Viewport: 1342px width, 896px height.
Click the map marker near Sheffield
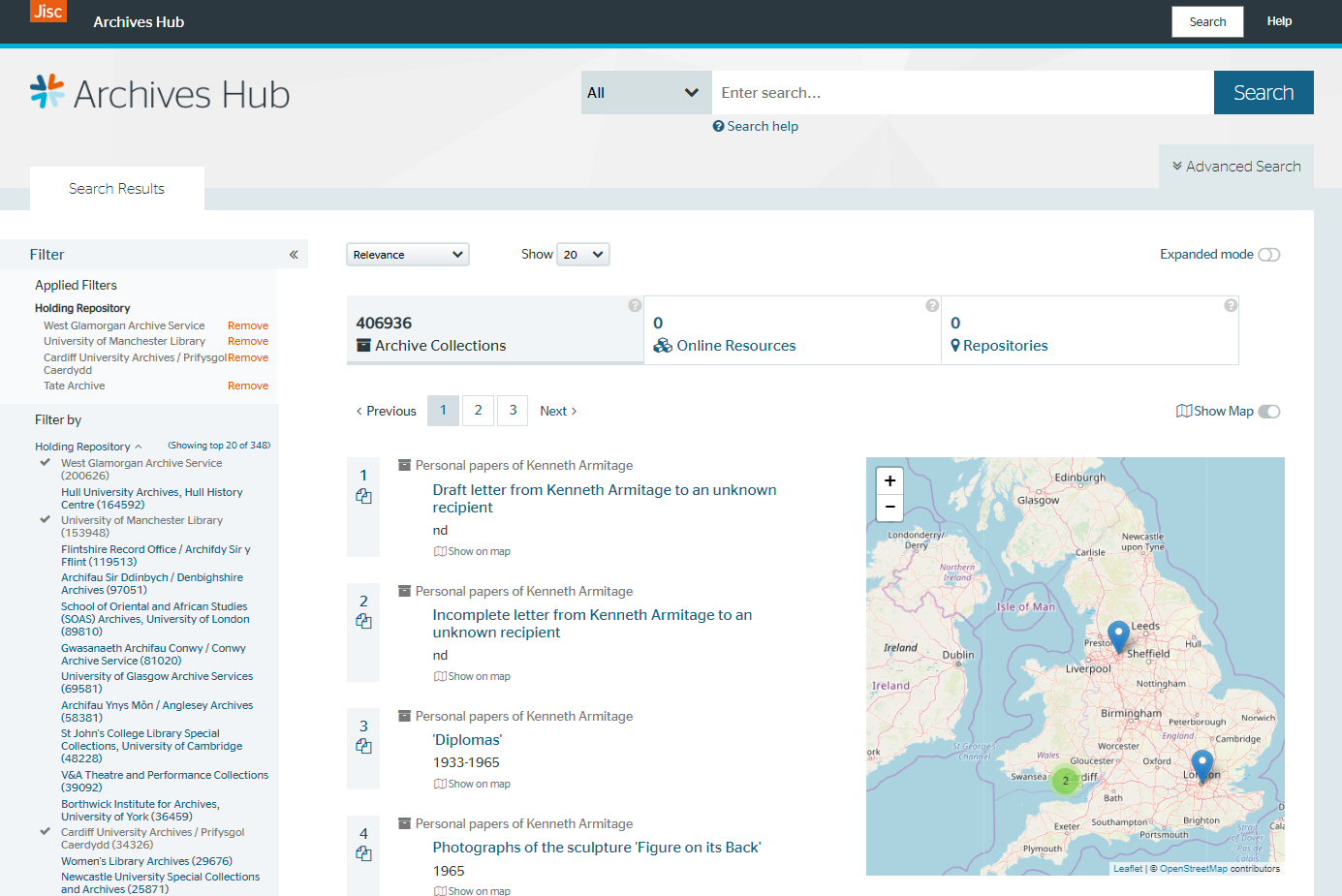pos(1118,637)
